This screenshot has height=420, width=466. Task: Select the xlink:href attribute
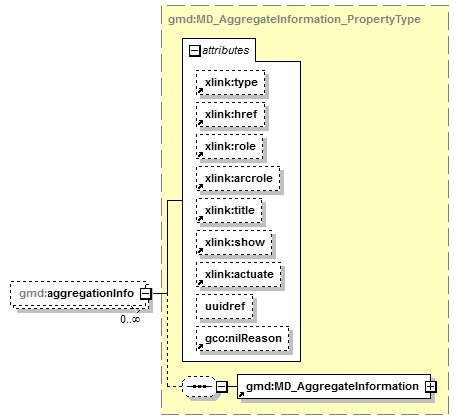tap(231, 114)
